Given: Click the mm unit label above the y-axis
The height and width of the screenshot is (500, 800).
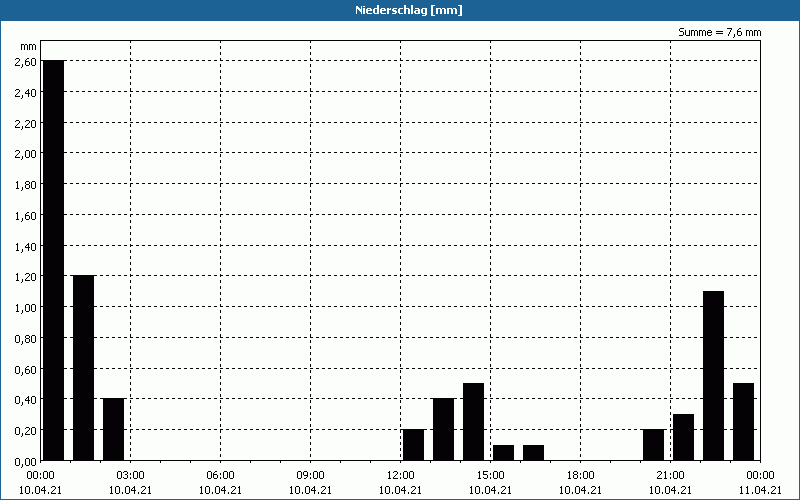Looking at the screenshot, I should click(28, 47).
